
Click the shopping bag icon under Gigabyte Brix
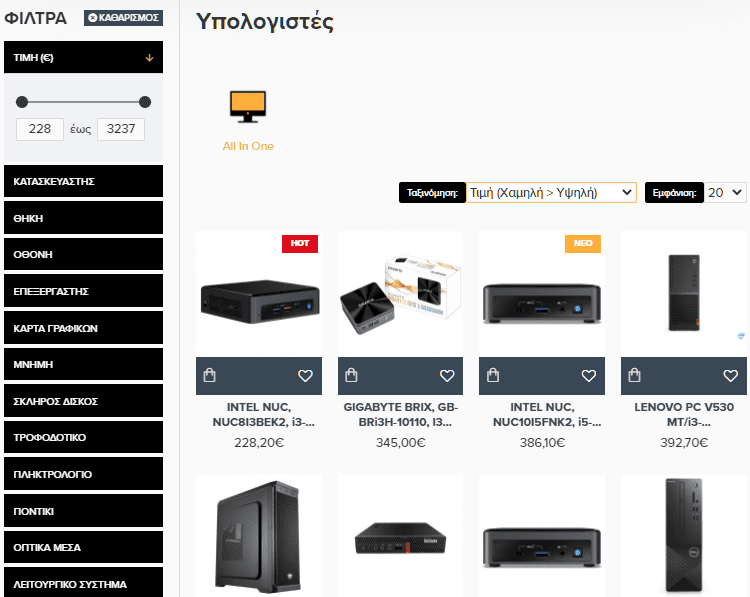(x=351, y=375)
